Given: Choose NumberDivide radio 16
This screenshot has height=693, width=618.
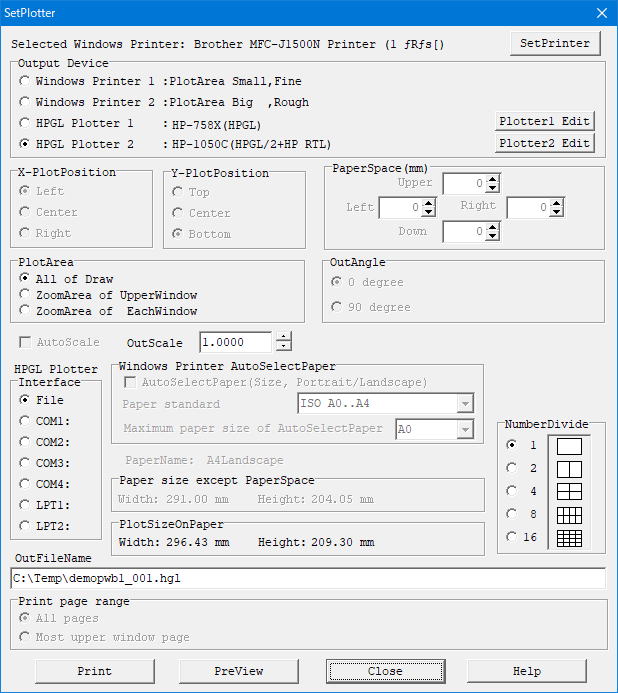Looking at the screenshot, I should [511, 537].
